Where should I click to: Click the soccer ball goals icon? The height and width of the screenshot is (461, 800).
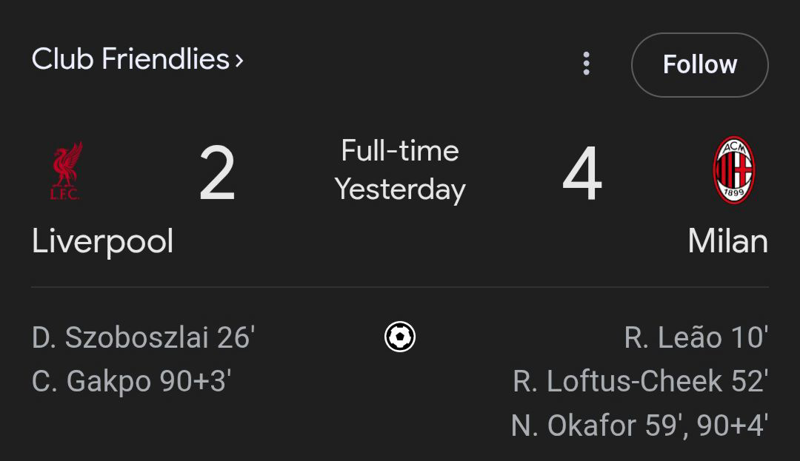click(400, 337)
